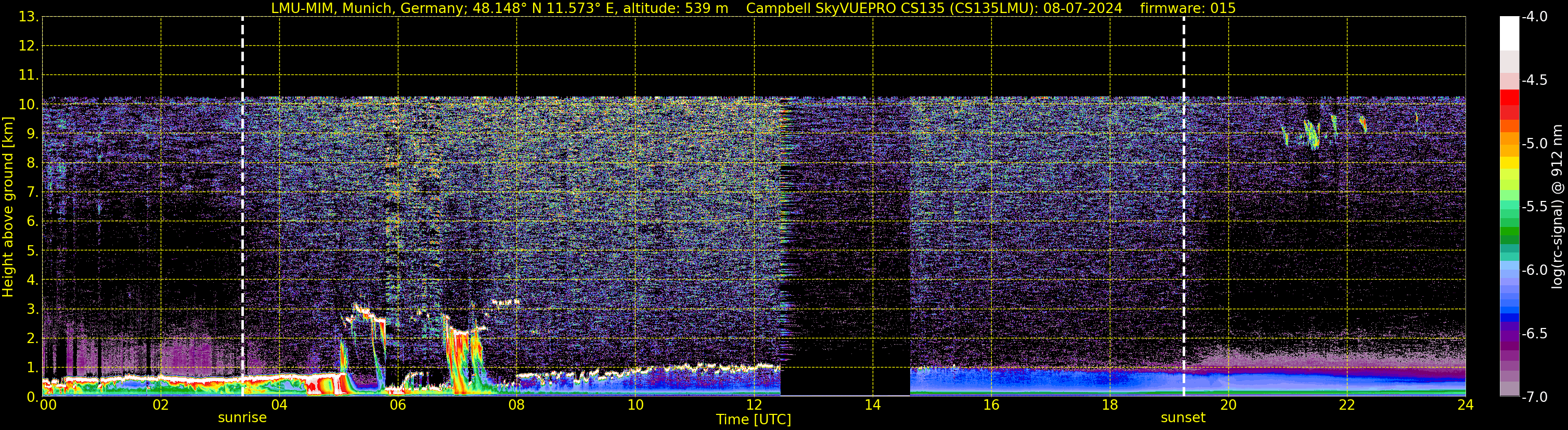This screenshot has height=430, width=1568.
Task: Click the y-axis tick label "12."
Action: pos(29,46)
